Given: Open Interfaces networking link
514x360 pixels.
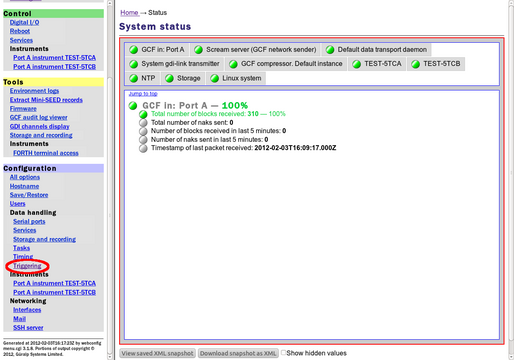Looking at the screenshot, I should (x=27, y=310).
